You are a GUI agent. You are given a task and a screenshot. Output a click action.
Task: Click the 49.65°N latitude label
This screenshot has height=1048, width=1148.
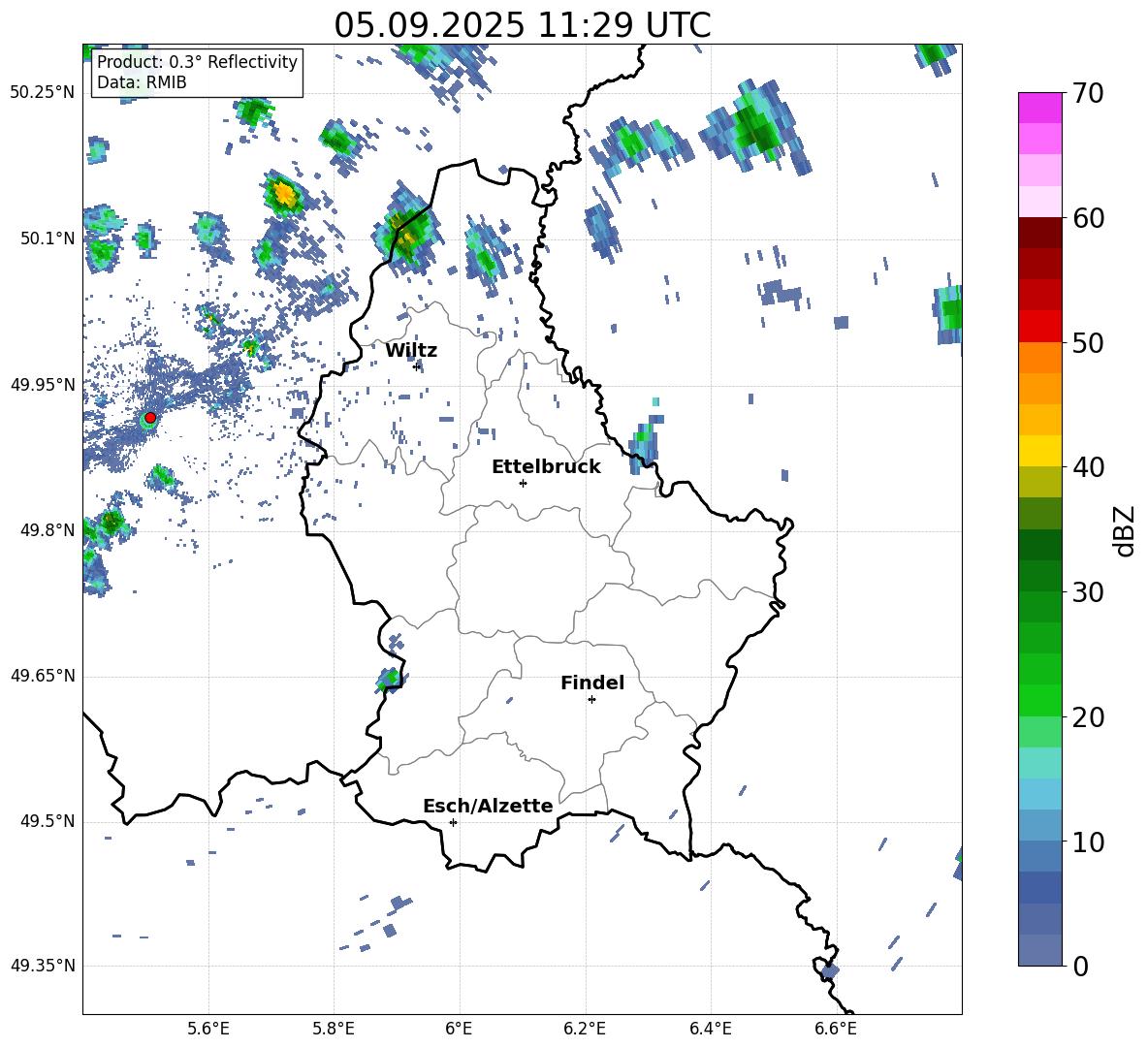coord(43,676)
